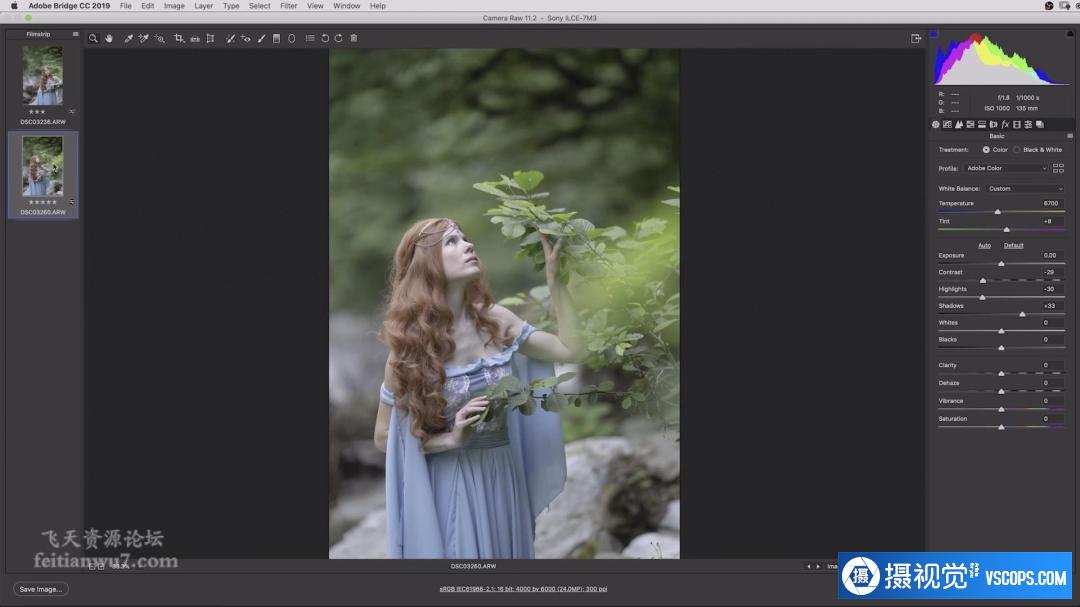Open the Filmstrip panel menu
This screenshot has height=607, width=1080.
click(75, 34)
